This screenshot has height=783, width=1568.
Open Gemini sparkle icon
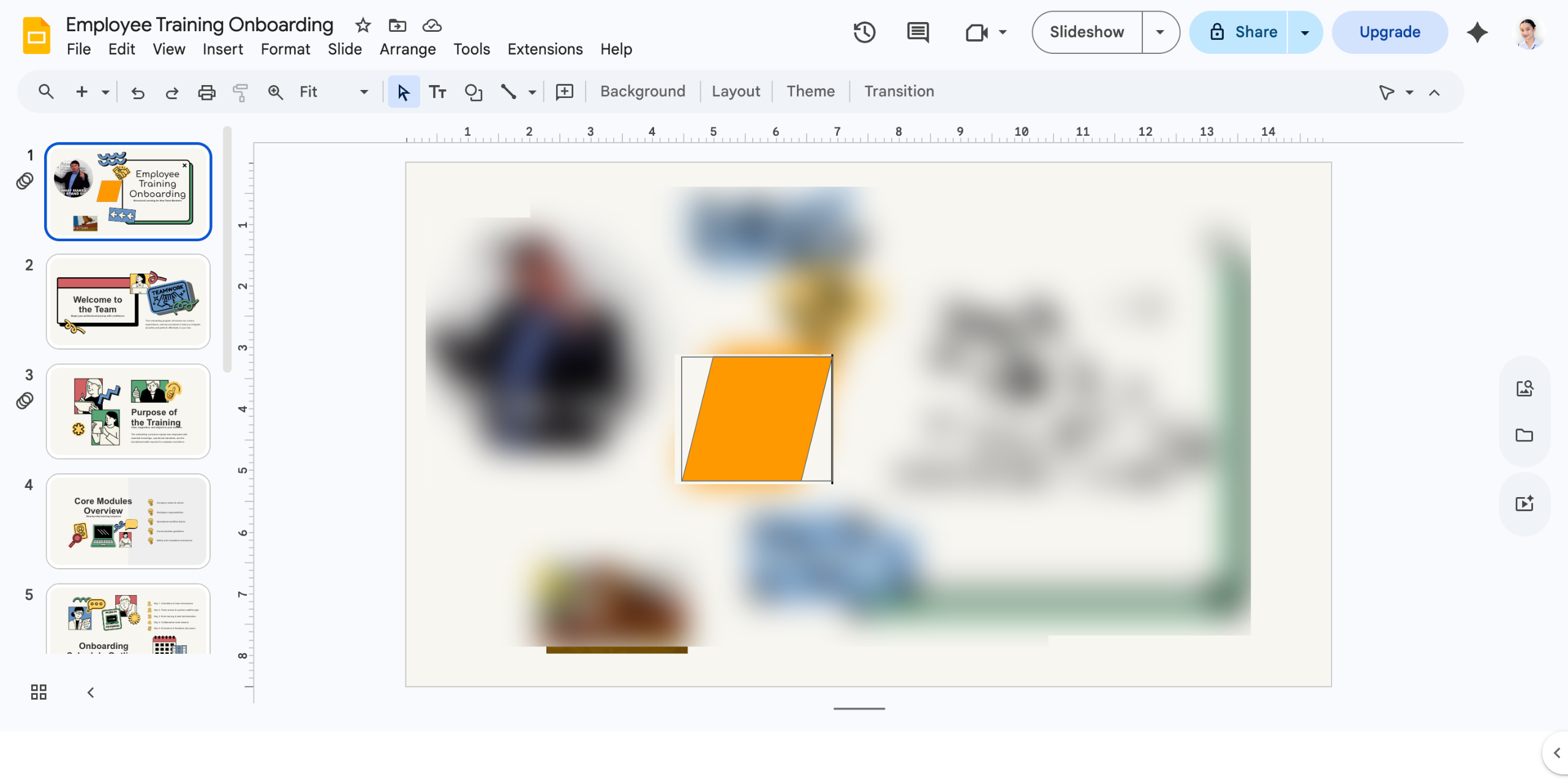coord(1477,32)
